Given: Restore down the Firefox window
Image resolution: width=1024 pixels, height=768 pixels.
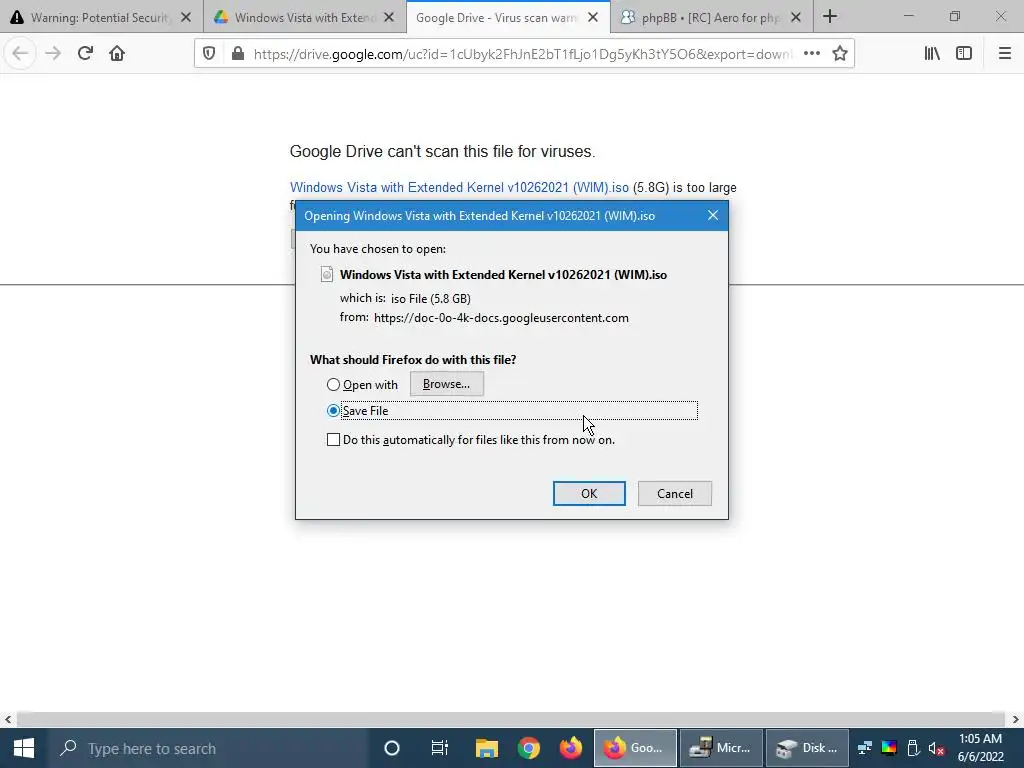Looking at the screenshot, I should (x=955, y=16).
